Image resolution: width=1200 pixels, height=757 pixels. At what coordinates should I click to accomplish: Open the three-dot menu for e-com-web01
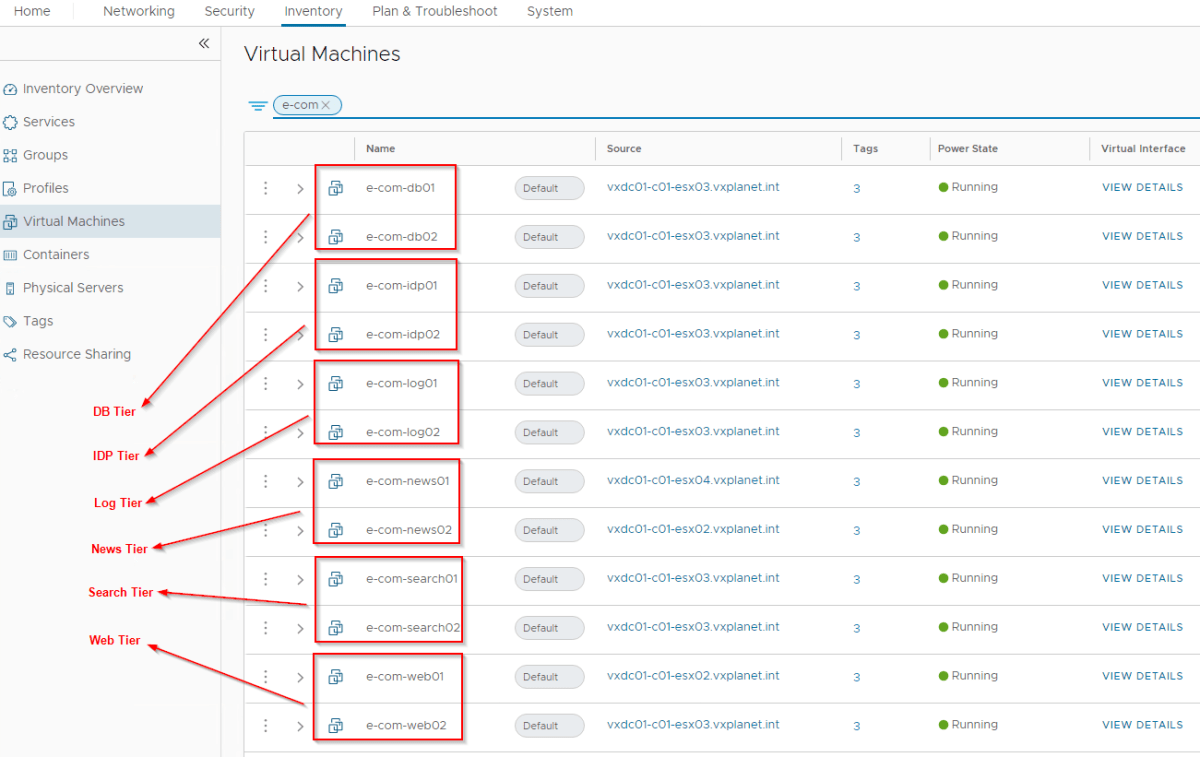point(265,677)
